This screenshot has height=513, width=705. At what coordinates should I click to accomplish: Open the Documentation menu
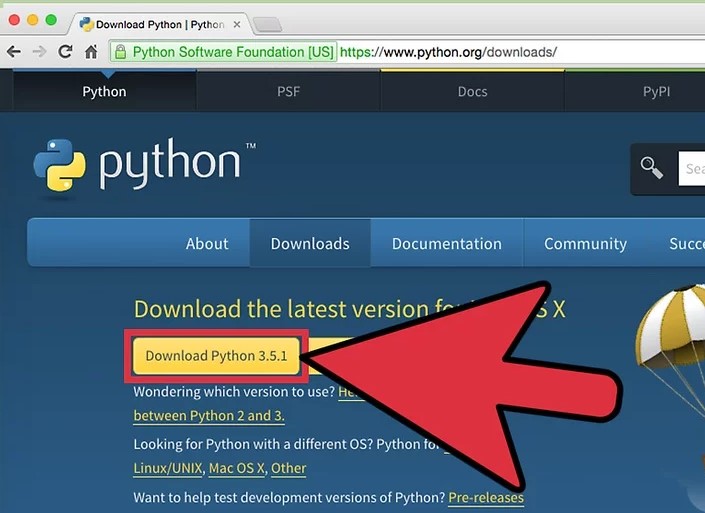[x=447, y=243]
